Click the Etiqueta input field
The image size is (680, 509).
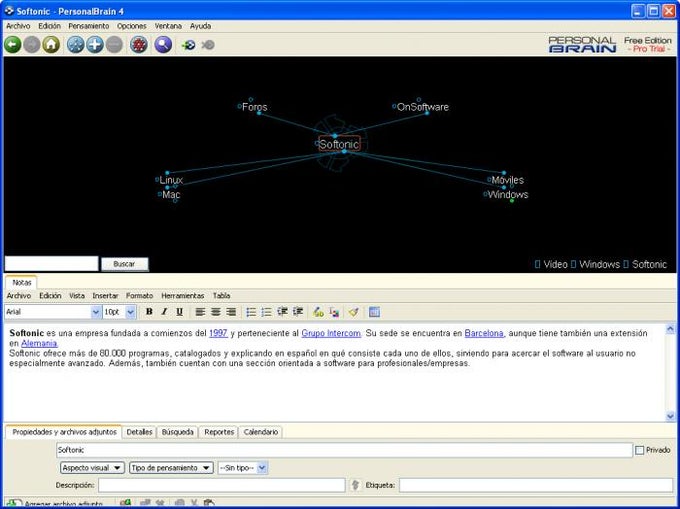tap(536, 485)
